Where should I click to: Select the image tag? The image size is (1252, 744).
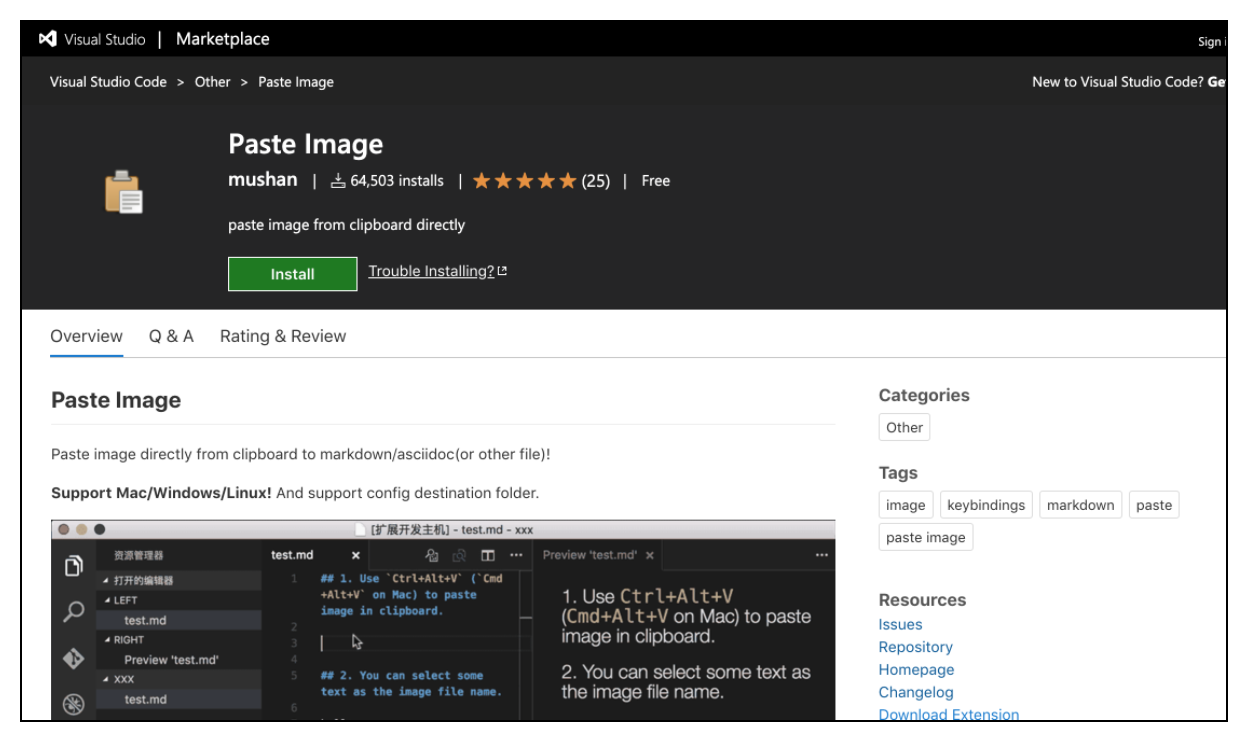click(906, 505)
